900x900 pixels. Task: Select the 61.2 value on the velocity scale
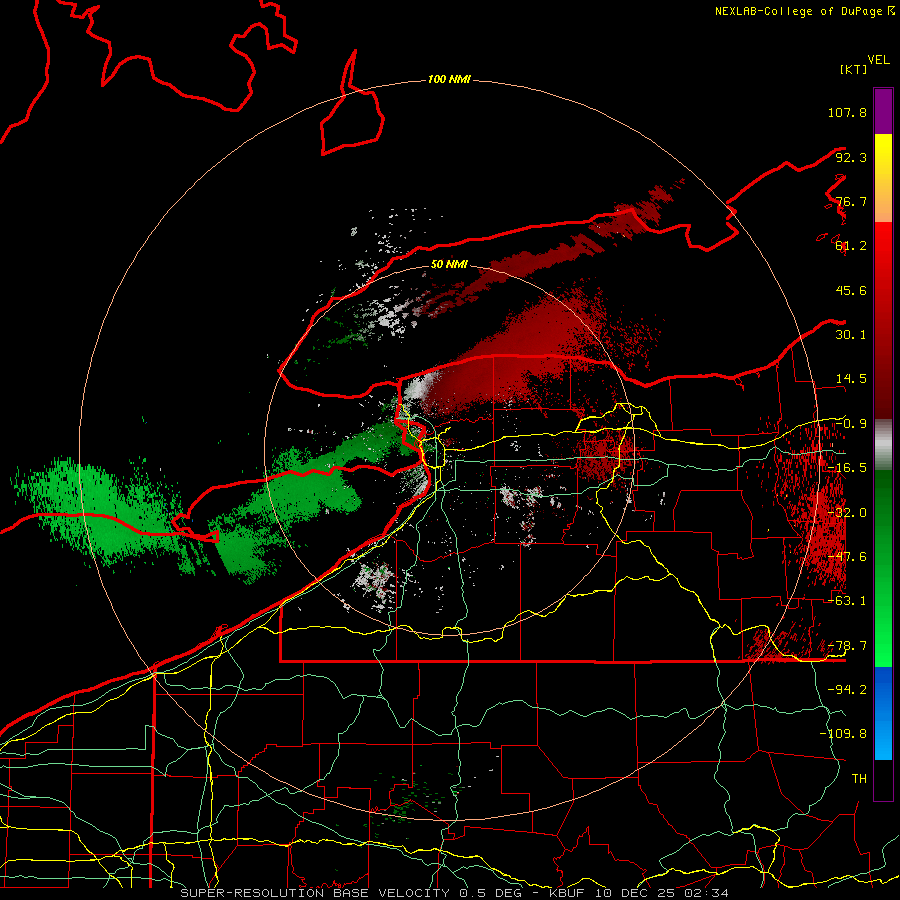pos(851,246)
